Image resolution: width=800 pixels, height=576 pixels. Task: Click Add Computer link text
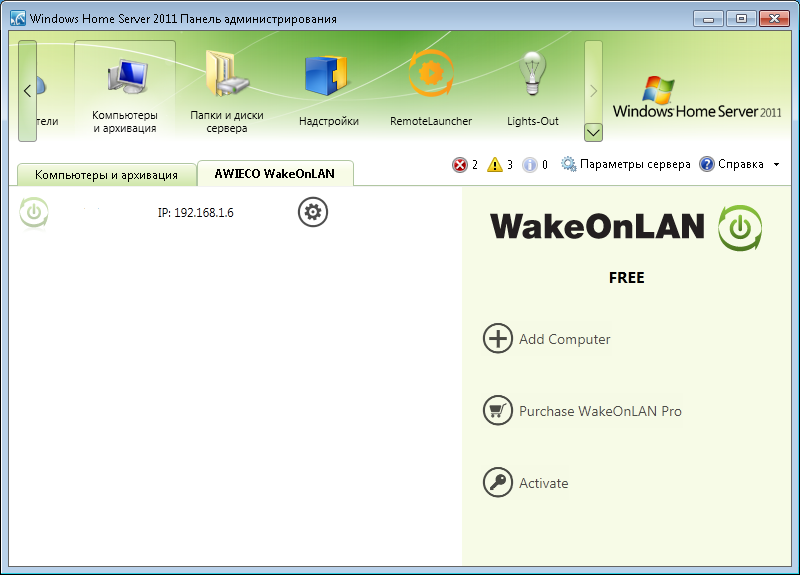tap(564, 339)
